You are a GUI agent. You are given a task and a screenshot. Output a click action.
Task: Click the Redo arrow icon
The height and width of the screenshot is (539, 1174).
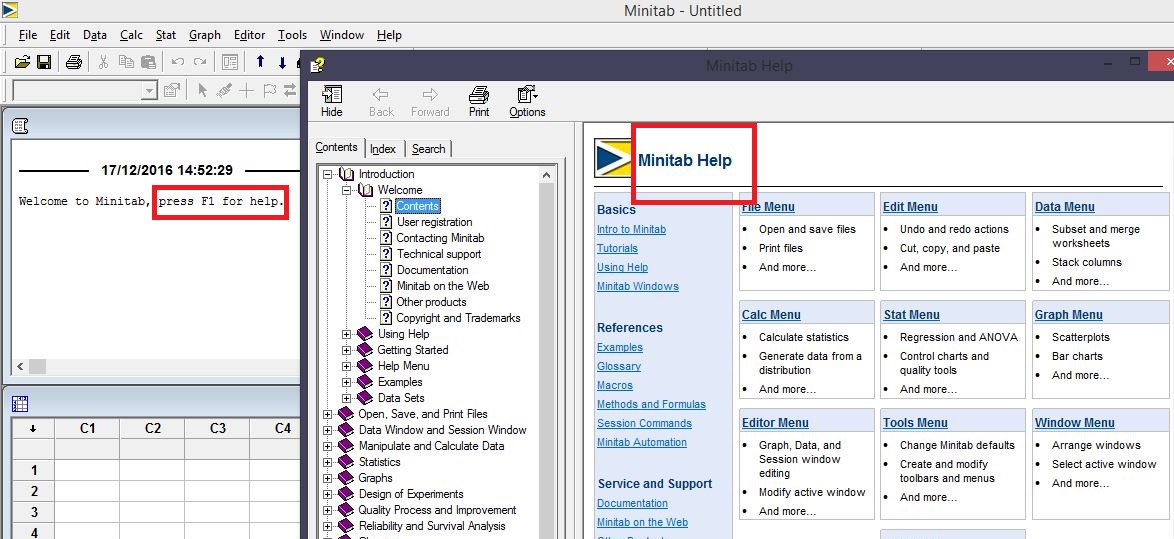[200, 62]
